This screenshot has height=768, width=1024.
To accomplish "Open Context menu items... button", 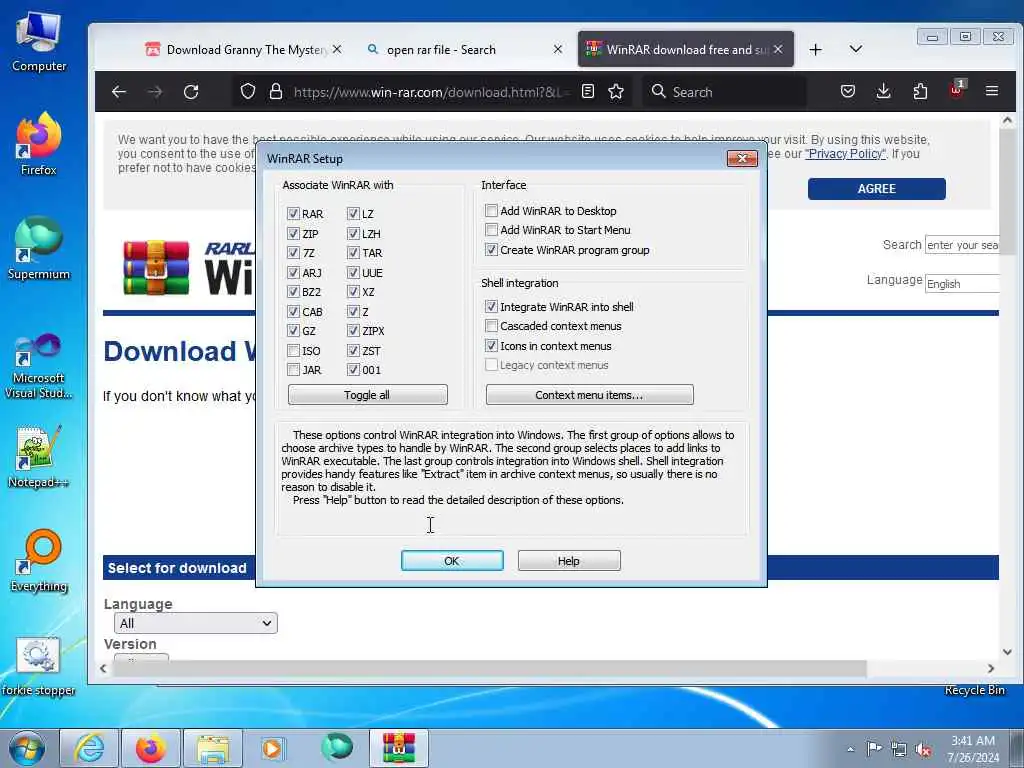I will point(589,394).
